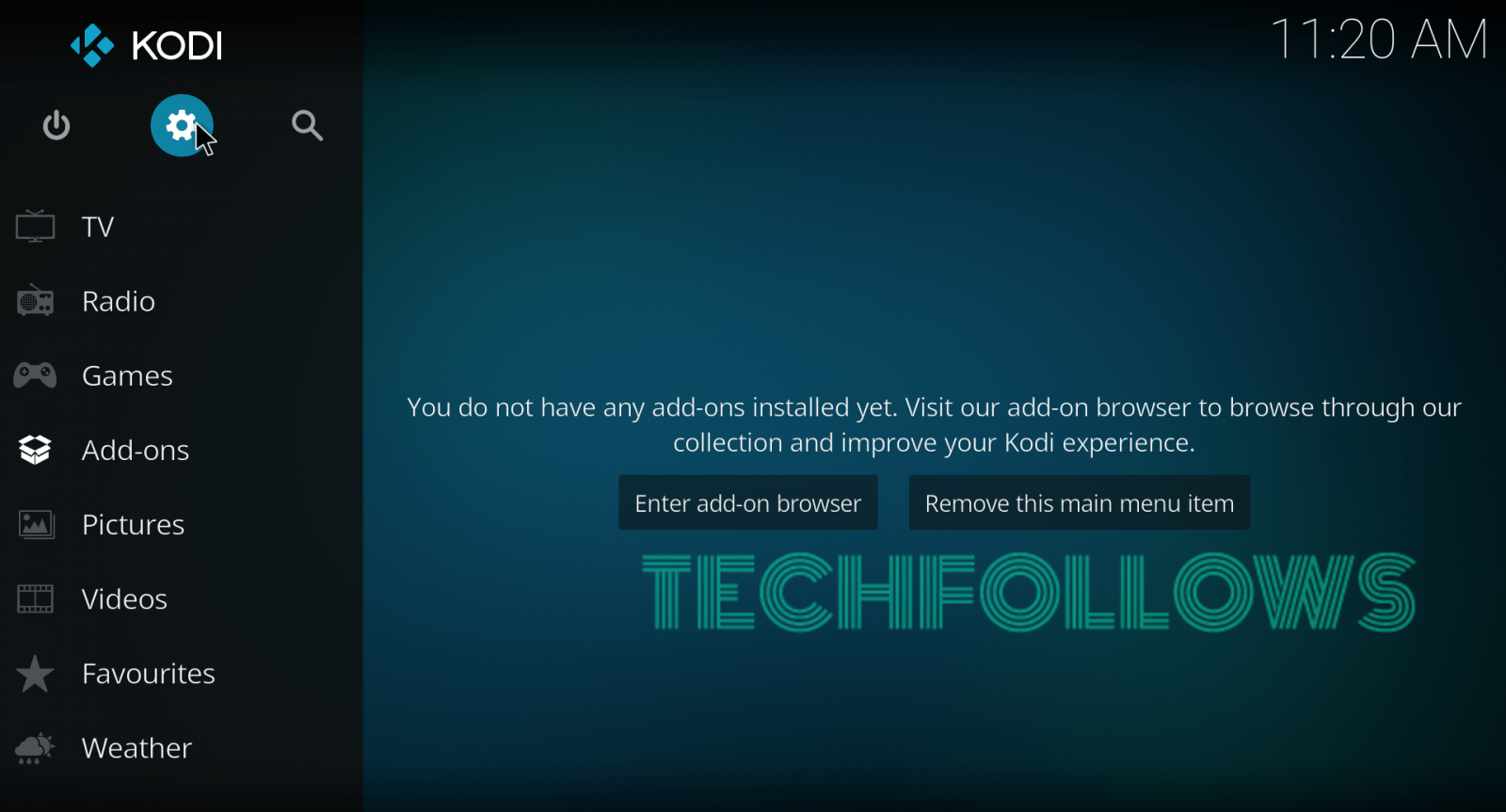
Task: Click the TV screen icon
Action: [35, 227]
